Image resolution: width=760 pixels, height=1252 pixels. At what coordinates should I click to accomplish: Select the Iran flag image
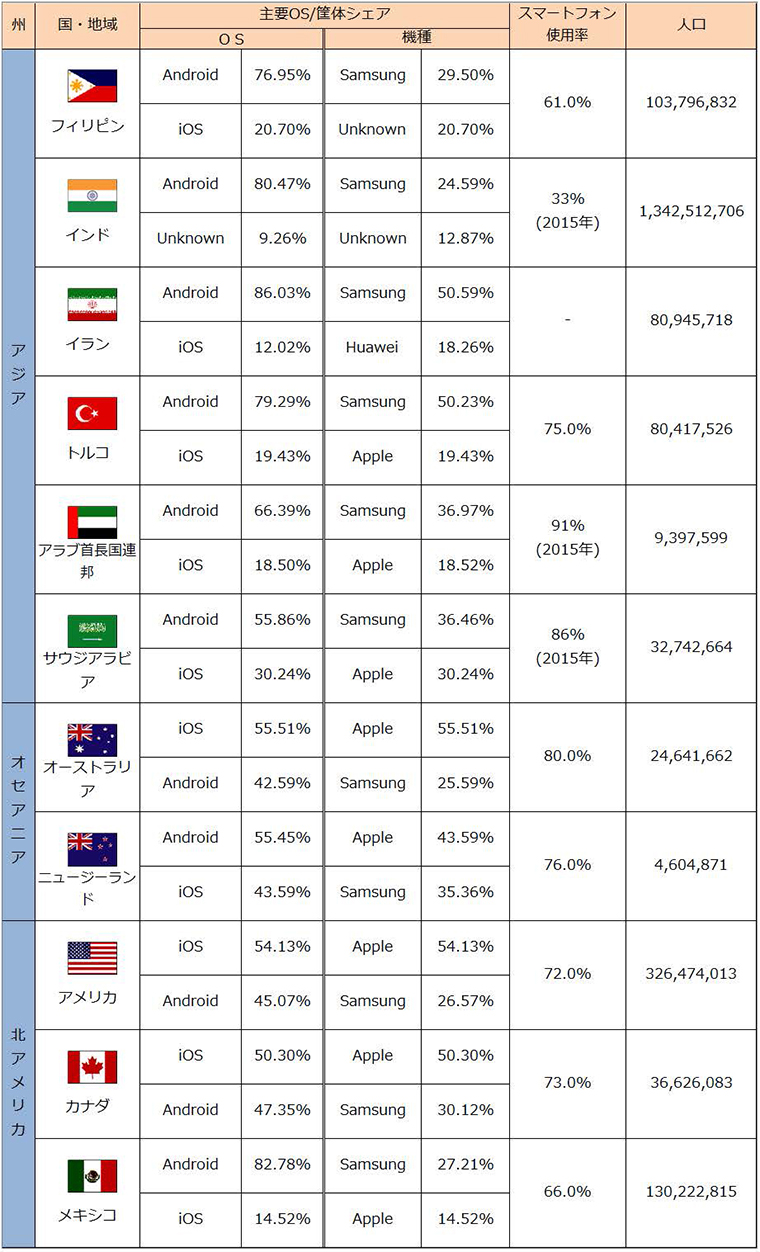coord(92,304)
